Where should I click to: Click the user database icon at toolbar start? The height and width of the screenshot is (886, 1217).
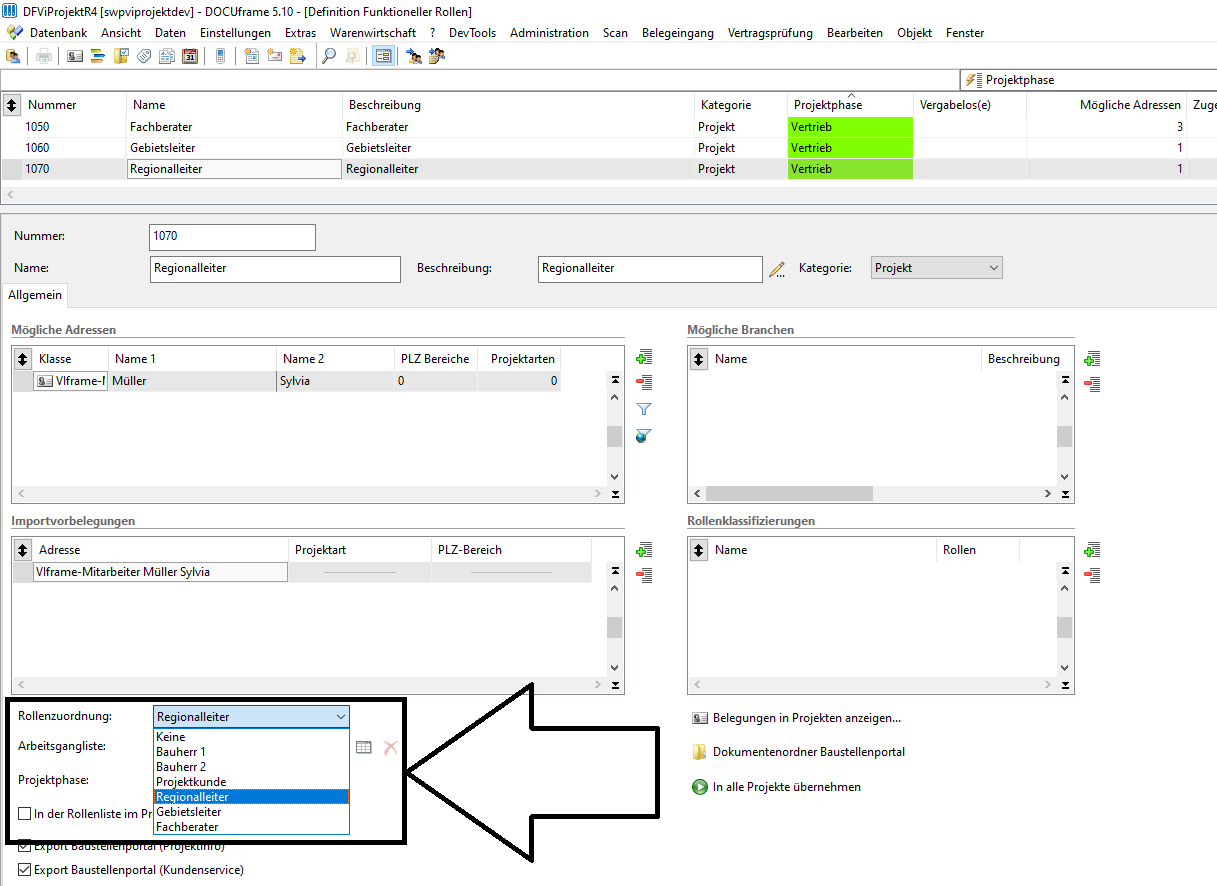point(13,56)
